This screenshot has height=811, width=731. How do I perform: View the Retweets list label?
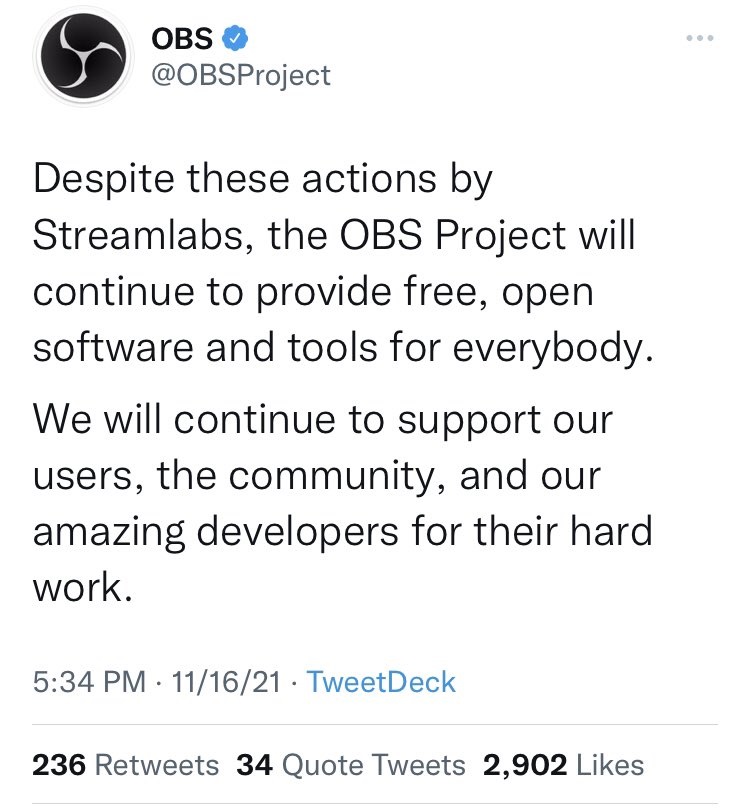pos(157,765)
